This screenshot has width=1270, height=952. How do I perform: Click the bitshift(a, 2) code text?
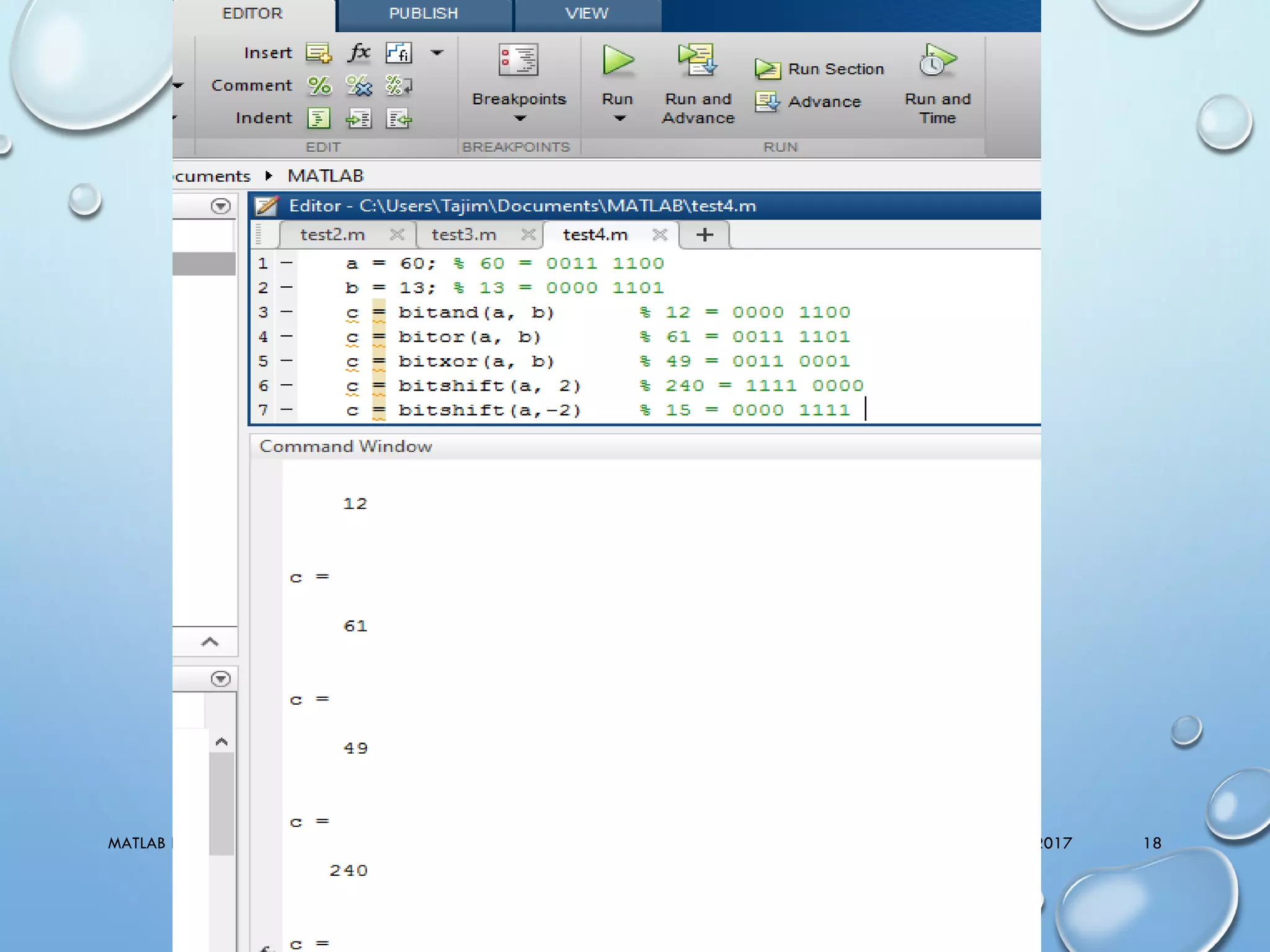490,386
